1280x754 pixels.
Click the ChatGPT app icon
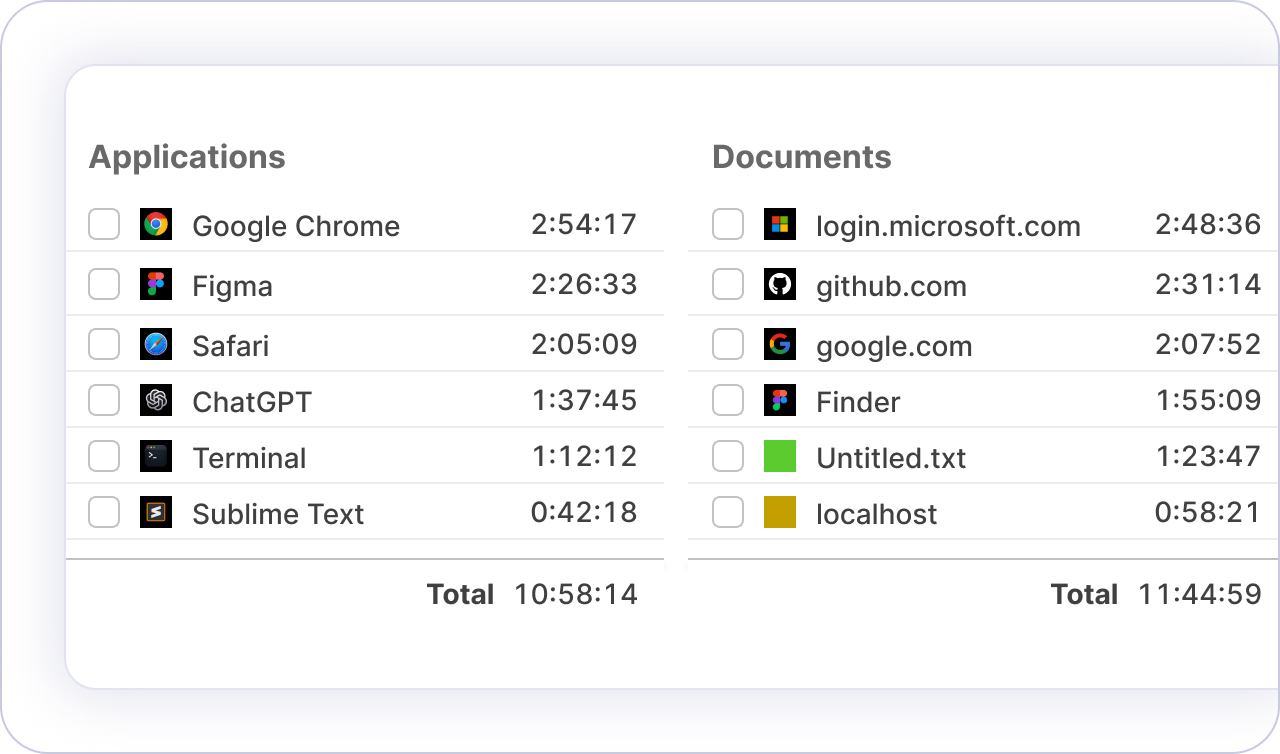coord(156,400)
